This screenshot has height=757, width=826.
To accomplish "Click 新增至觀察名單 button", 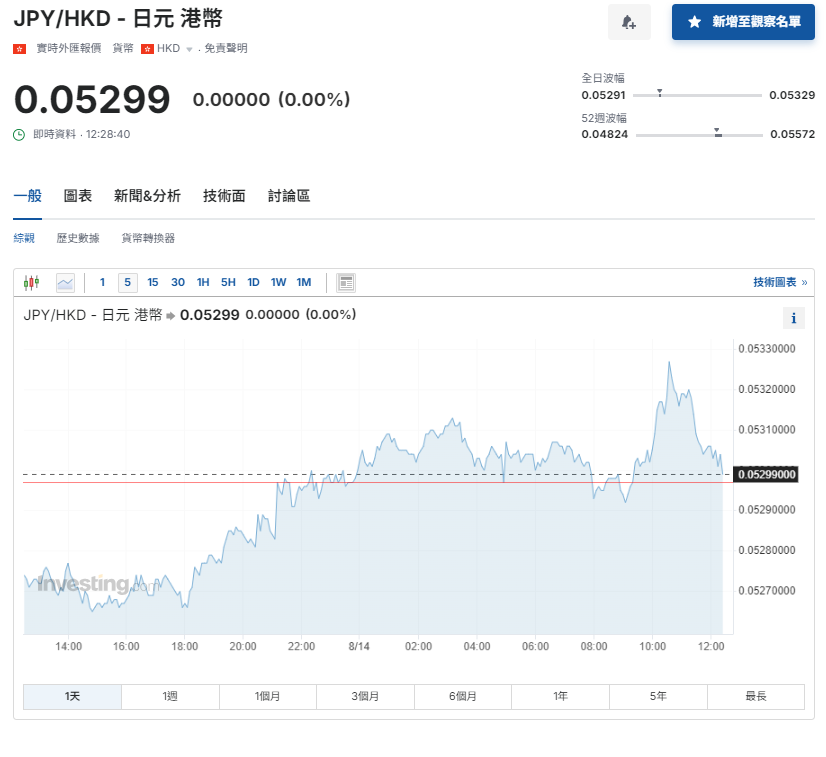I will [x=743, y=22].
